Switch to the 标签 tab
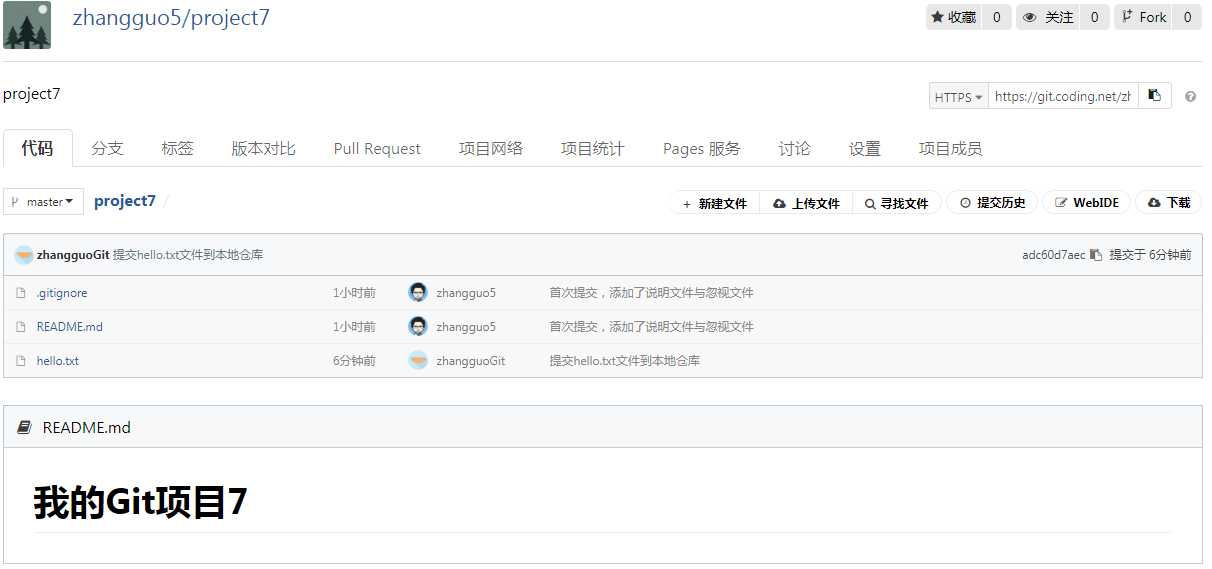This screenshot has width=1212, height=569. point(177,149)
